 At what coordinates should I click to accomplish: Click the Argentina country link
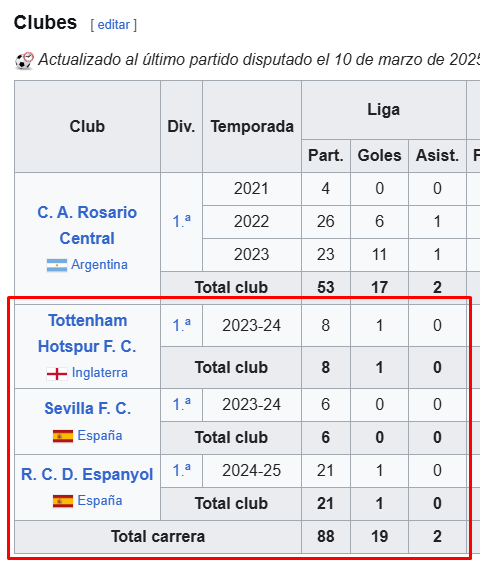pyautogui.click(x=99, y=264)
